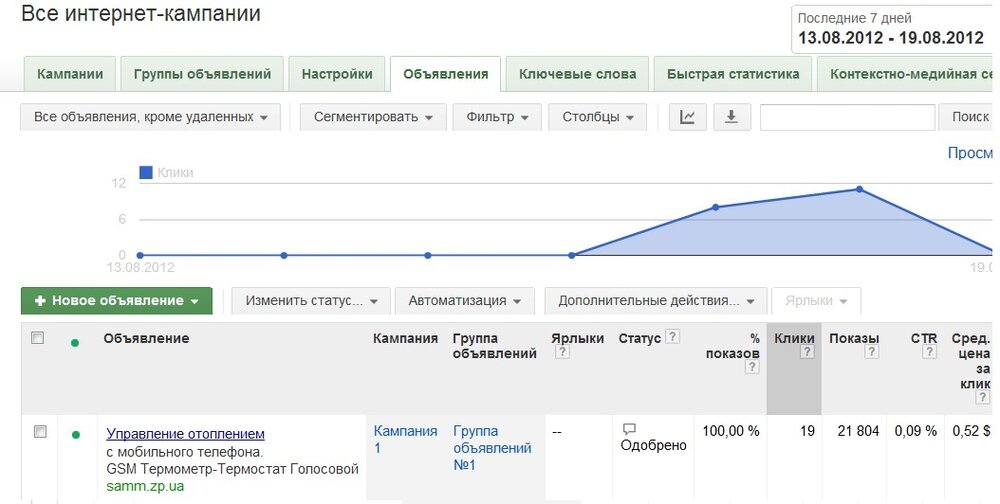Check the Управление отоплением ad row checkbox
This screenshot has width=1000, height=504.
[x=40, y=432]
